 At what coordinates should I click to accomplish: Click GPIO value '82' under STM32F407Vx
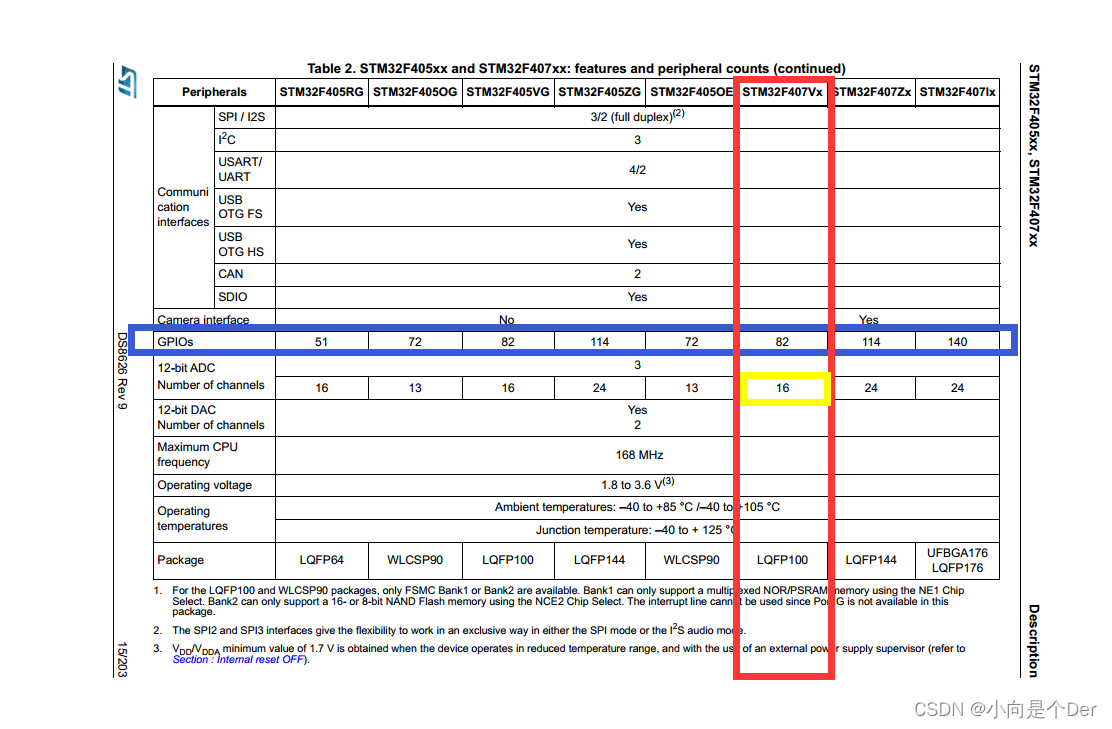click(x=782, y=342)
